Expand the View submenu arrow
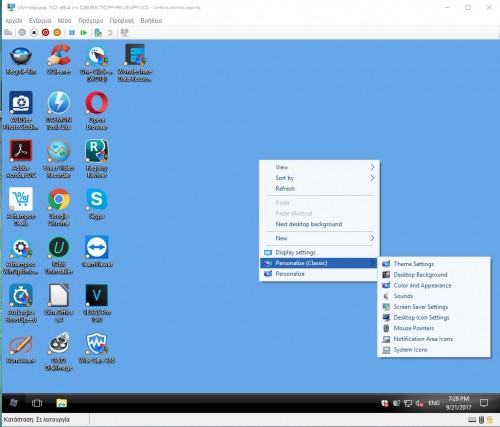 click(372, 167)
